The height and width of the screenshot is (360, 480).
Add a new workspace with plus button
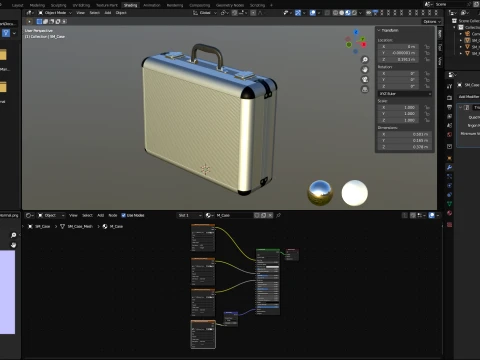point(271,5)
